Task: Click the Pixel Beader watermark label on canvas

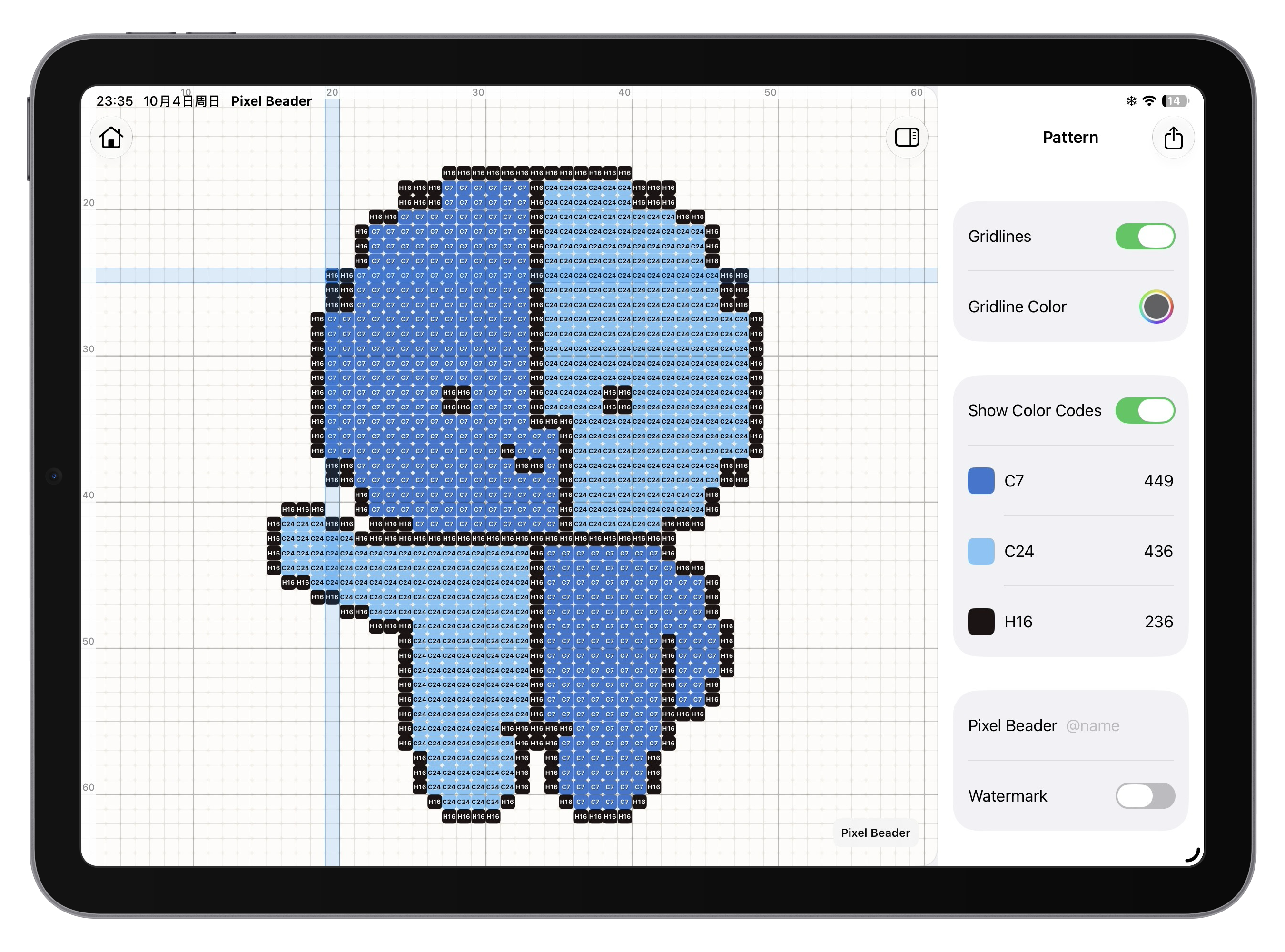Action: (875, 832)
